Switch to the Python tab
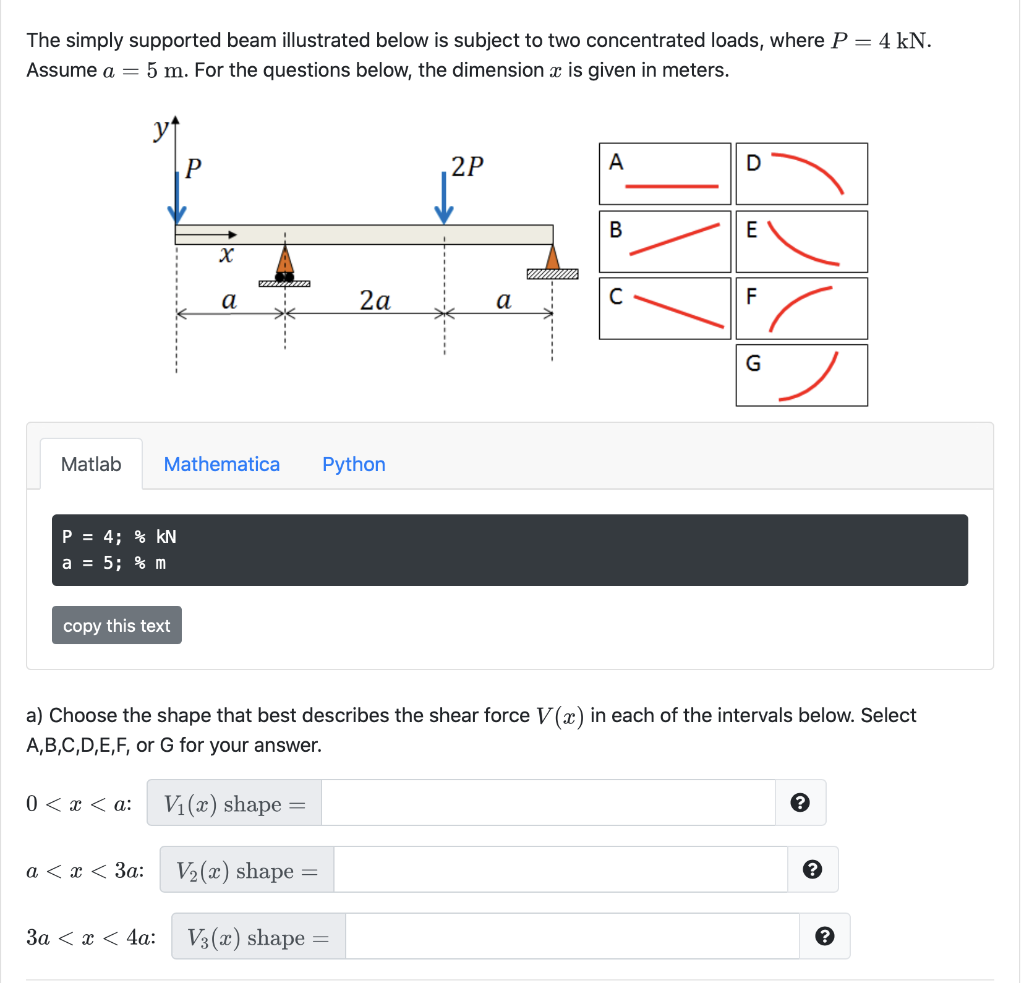Screen dimensions: 1024x983 coord(353,464)
